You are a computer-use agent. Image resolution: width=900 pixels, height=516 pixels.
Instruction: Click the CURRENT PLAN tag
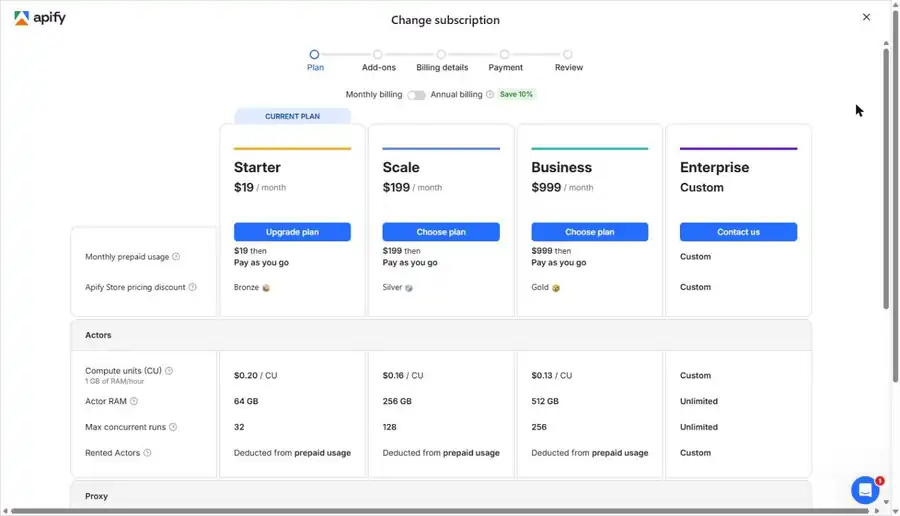click(x=292, y=116)
